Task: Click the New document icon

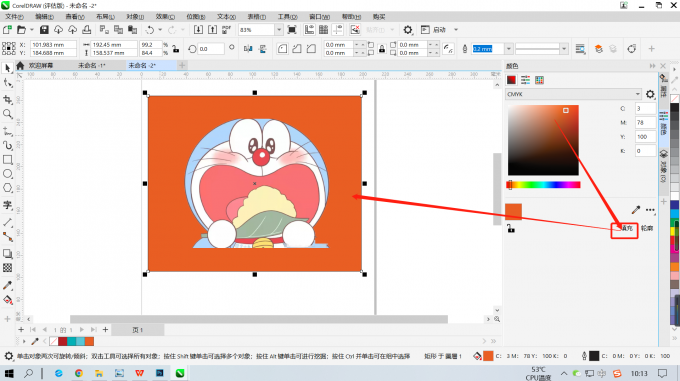Action: click(7, 29)
